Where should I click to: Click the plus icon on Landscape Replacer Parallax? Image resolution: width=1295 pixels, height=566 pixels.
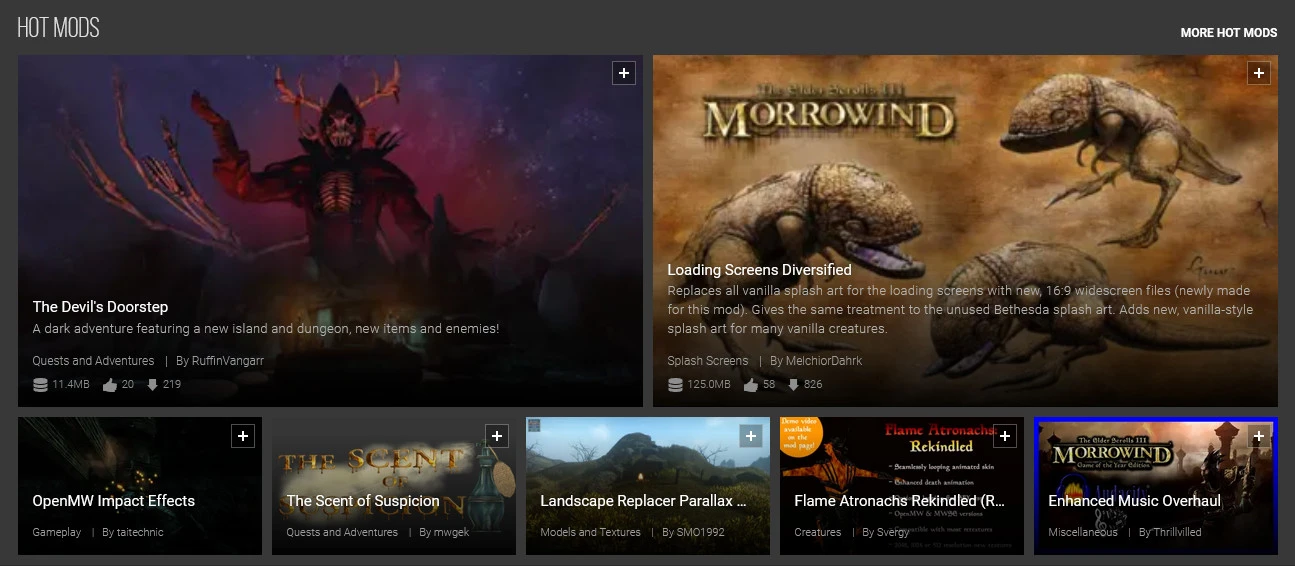click(750, 436)
